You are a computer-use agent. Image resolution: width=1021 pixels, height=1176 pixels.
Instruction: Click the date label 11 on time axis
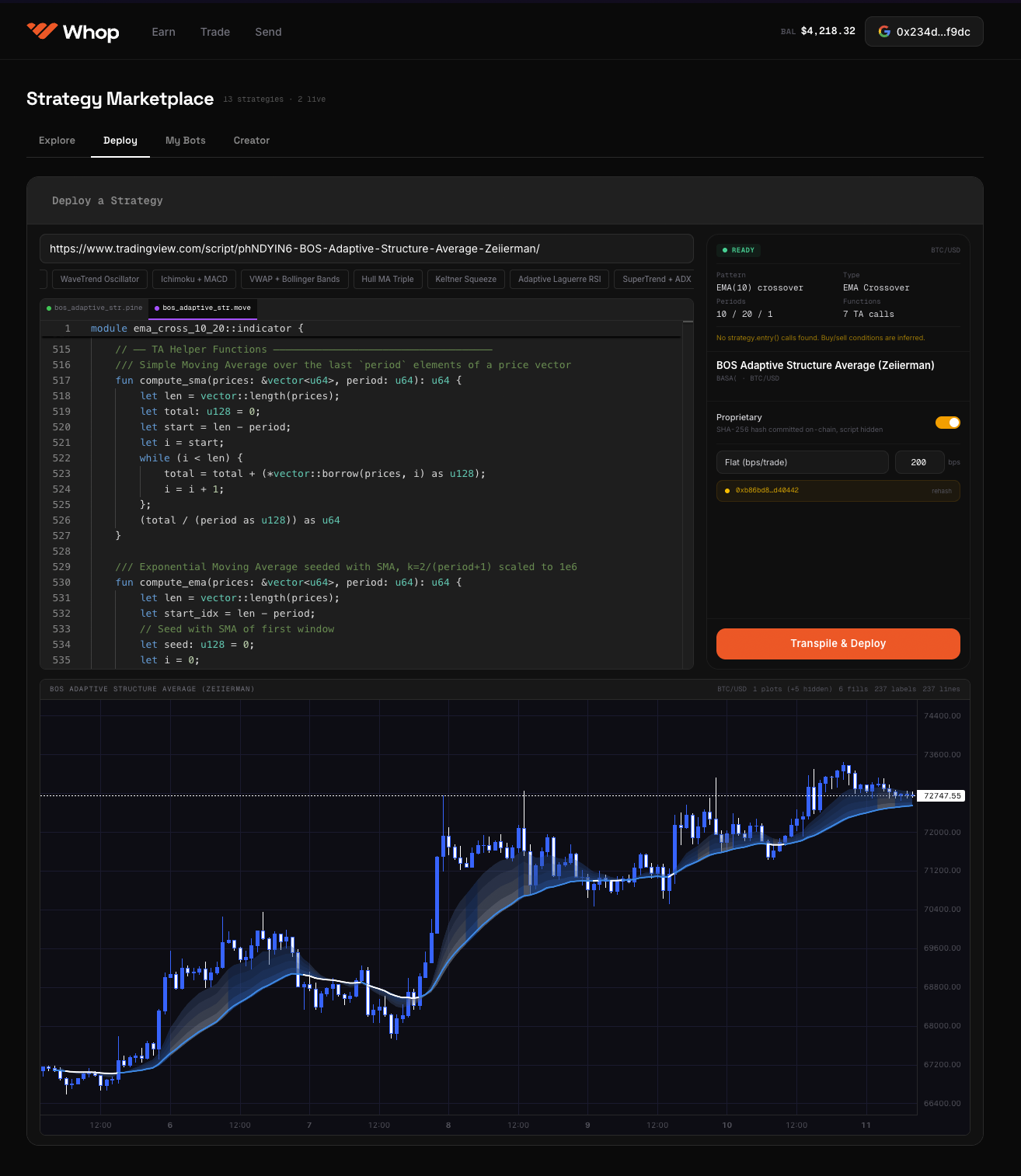click(x=866, y=1126)
